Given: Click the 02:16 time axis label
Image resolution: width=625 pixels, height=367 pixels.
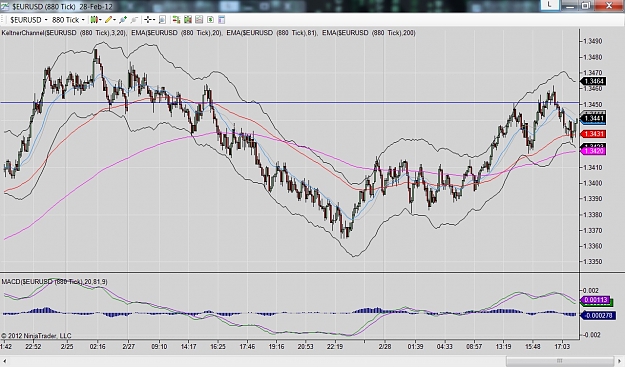Looking at the screenshot, I should tap(97, 347).
